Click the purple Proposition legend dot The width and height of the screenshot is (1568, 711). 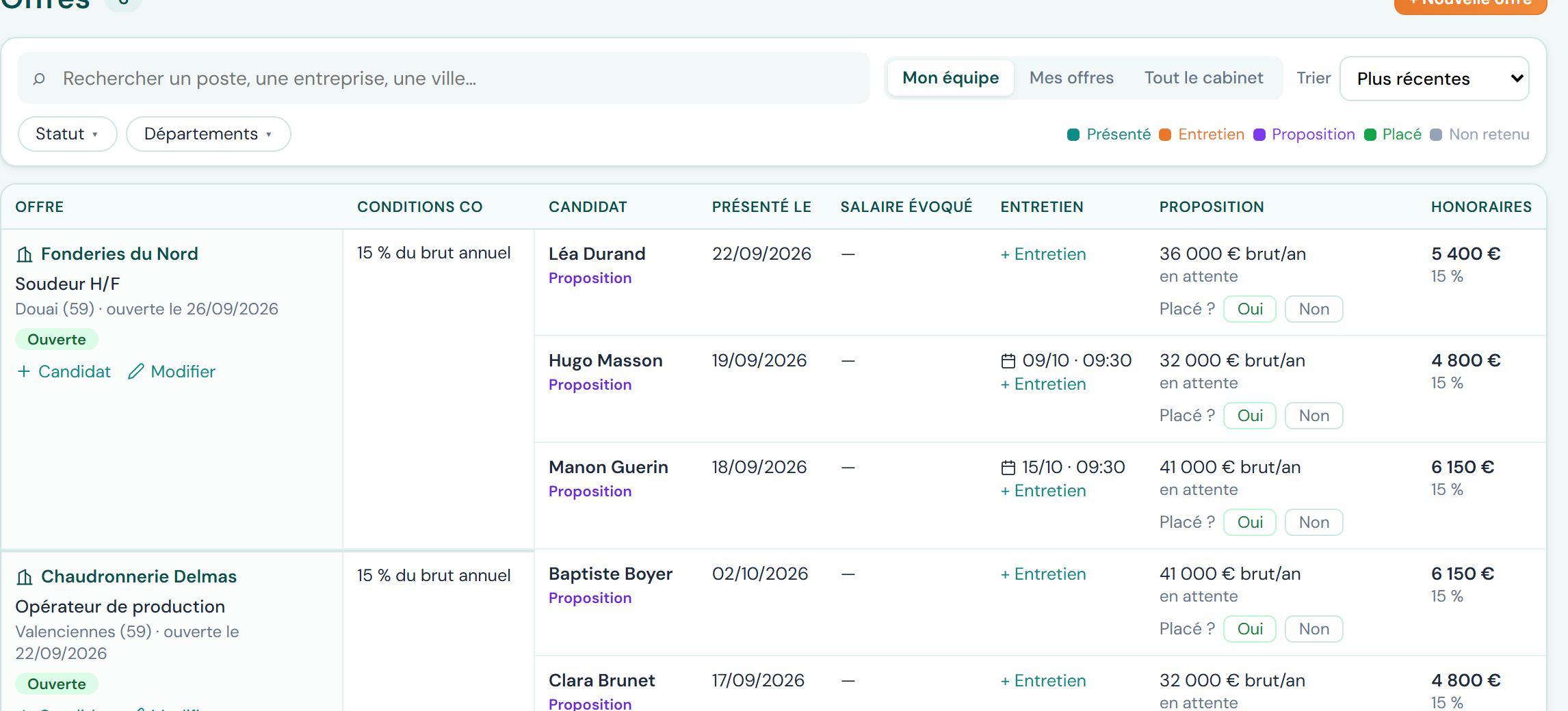pyautogui.click(x=1259, y=135)
